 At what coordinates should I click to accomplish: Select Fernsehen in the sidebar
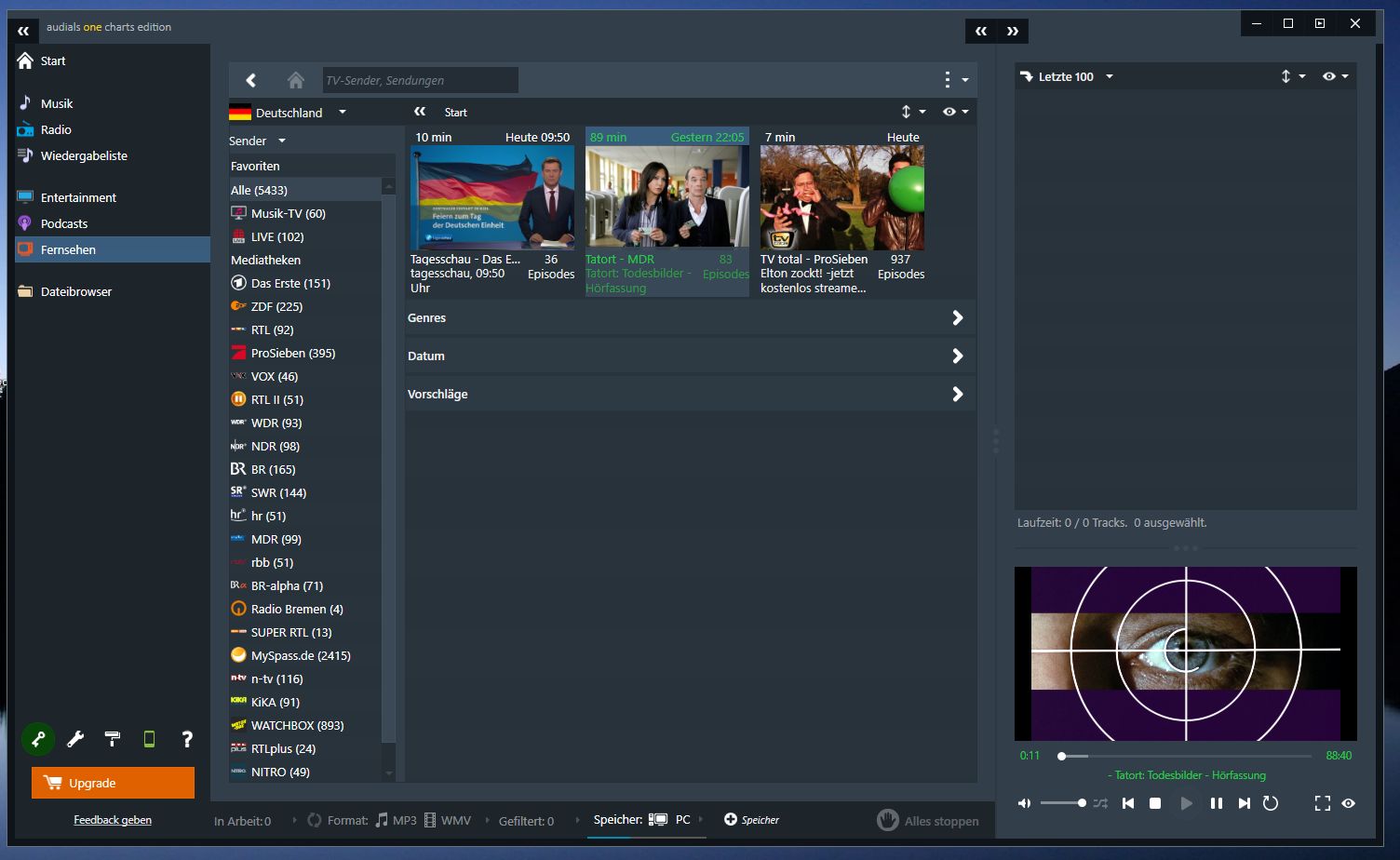(113, 249)
